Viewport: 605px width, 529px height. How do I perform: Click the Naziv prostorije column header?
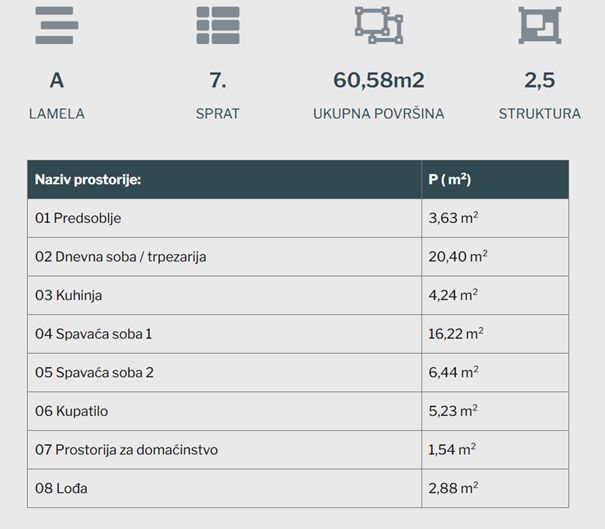pos(225,179)
